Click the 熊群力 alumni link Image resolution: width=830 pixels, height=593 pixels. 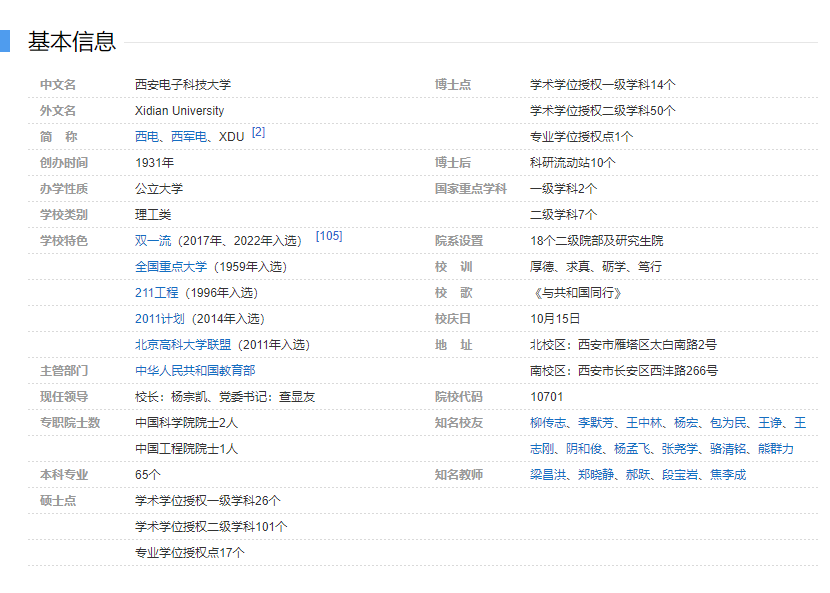776,449
